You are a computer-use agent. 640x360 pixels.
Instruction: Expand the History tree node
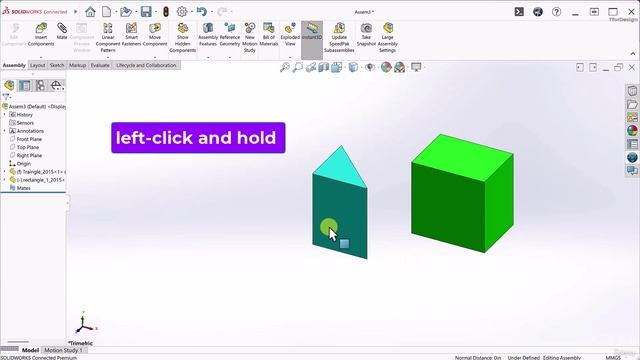tap(5, 115)
